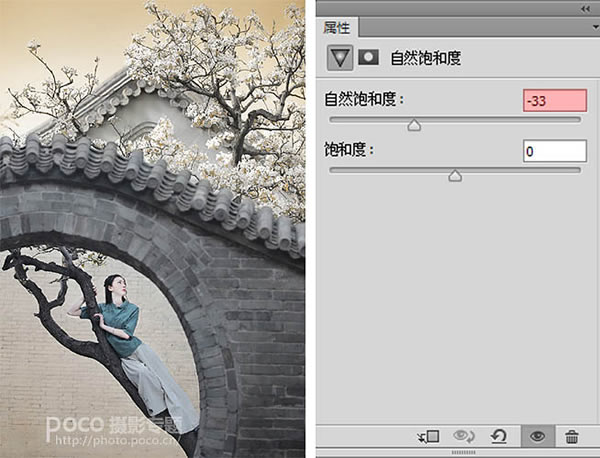Click the 饱和度: label text
The width and height of the screenshot is (600, 458).
coord(349,150)
